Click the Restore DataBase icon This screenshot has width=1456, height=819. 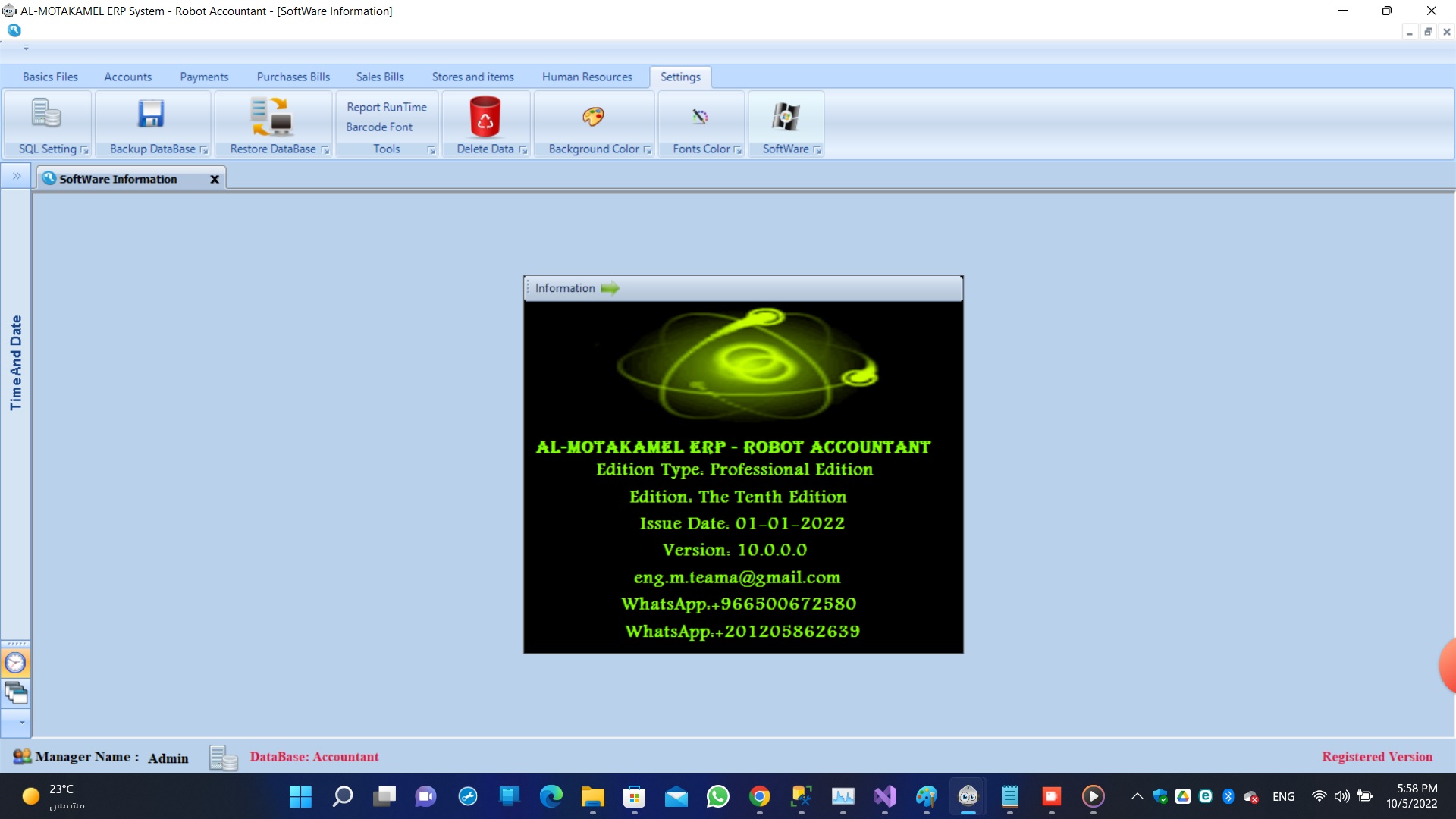[272, 115]
